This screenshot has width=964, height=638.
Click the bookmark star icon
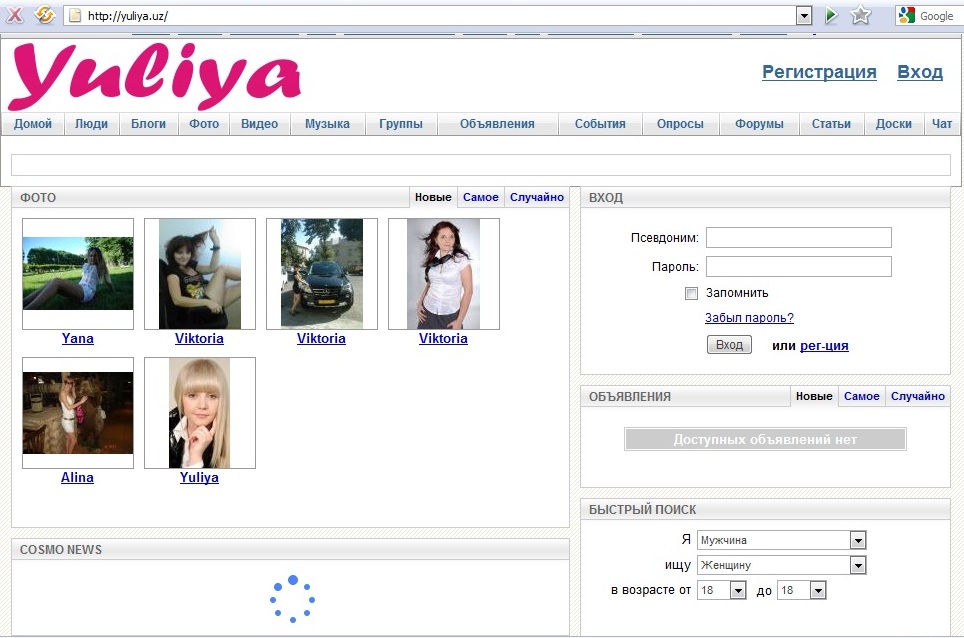point(861,15)
